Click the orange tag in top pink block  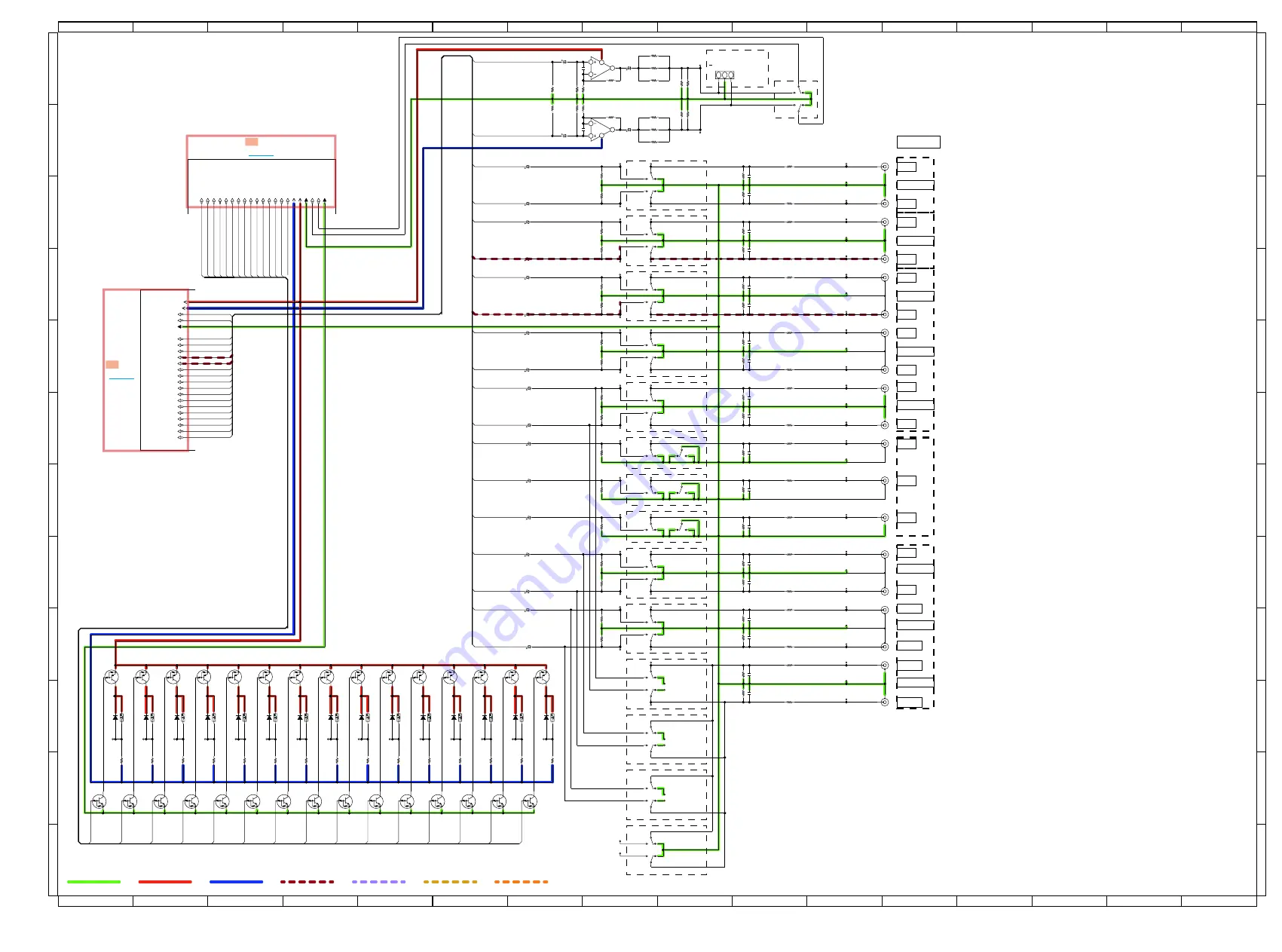252,142
